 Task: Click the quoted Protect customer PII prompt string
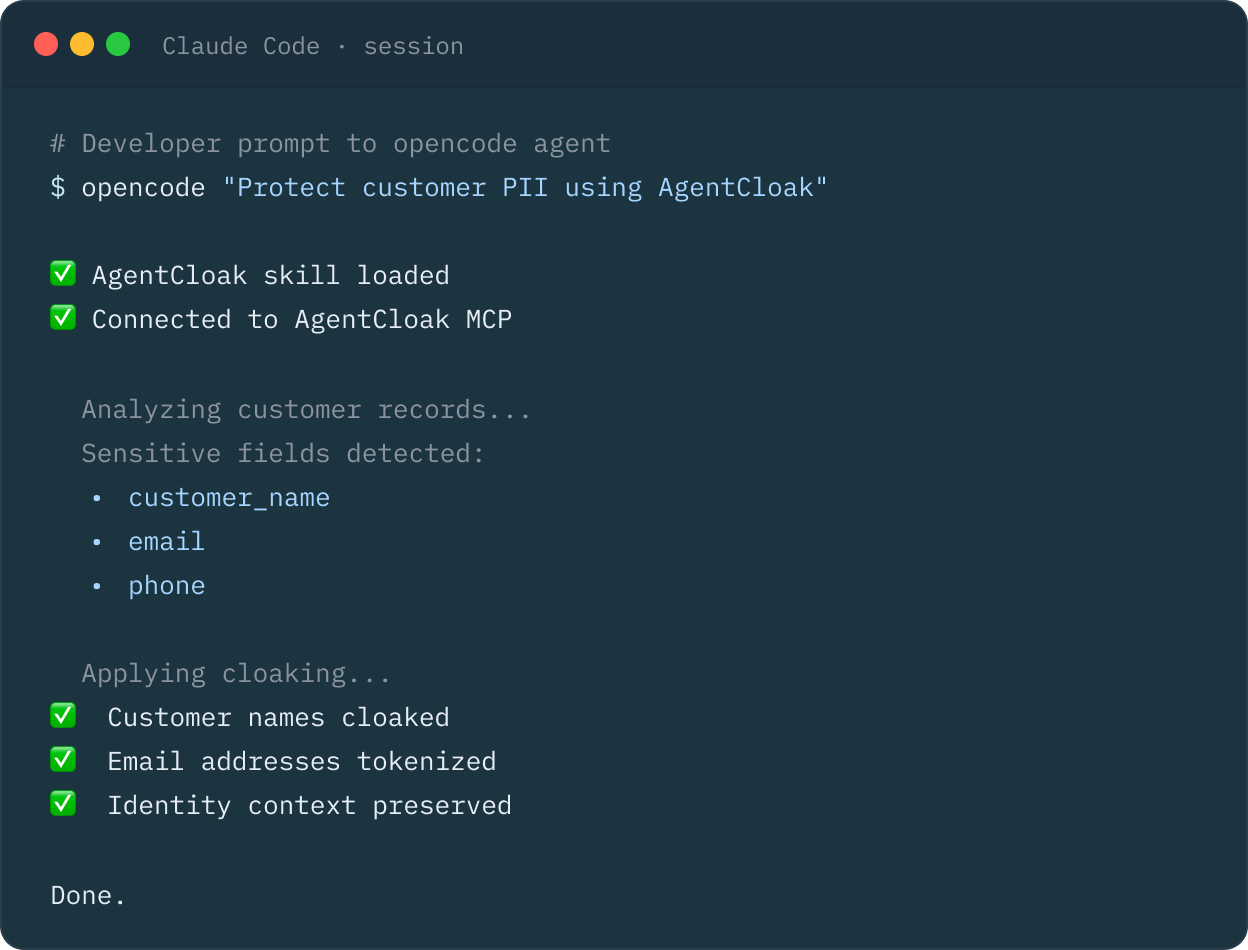coord(525,188)
